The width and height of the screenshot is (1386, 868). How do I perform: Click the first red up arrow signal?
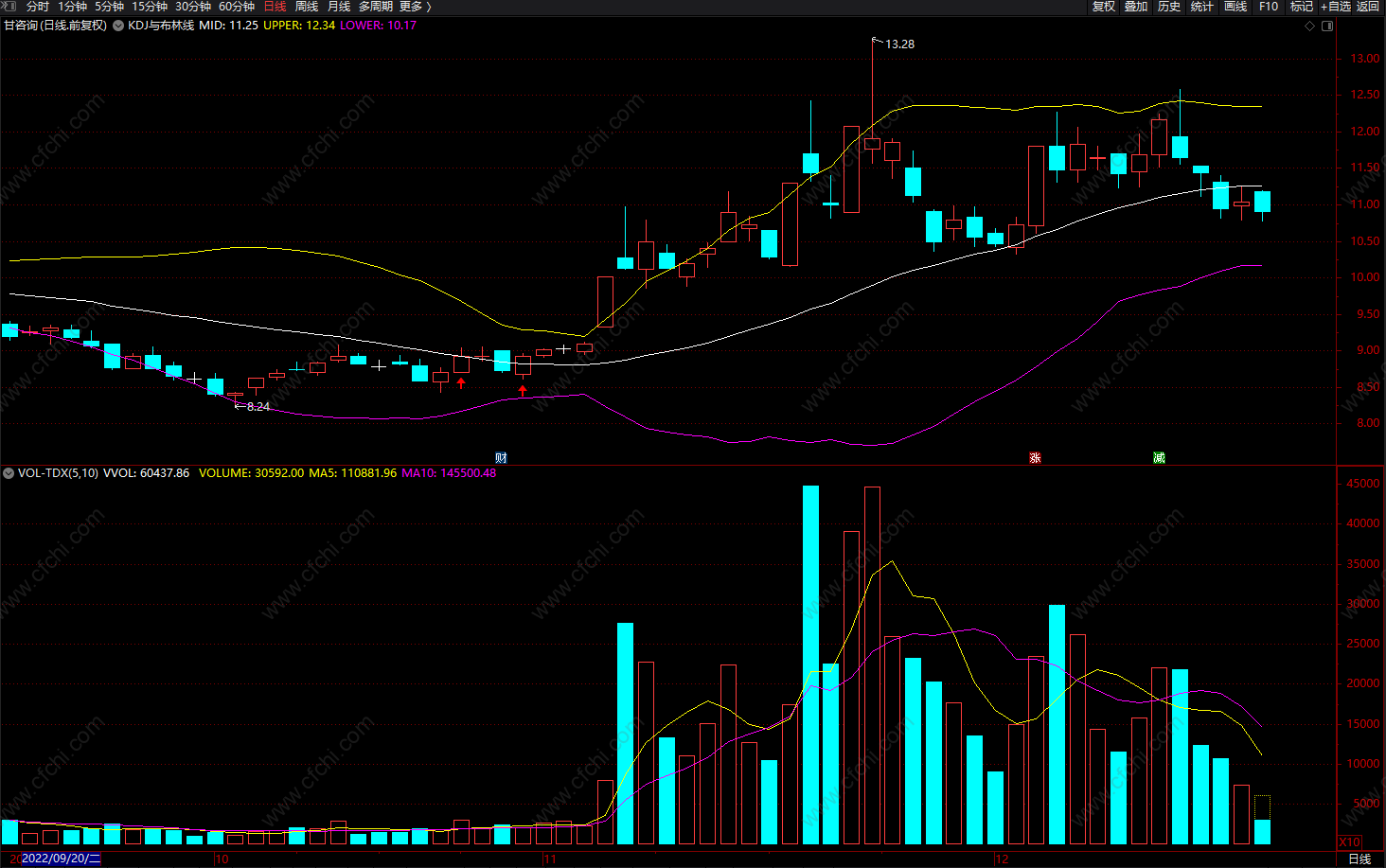(461, 383)
